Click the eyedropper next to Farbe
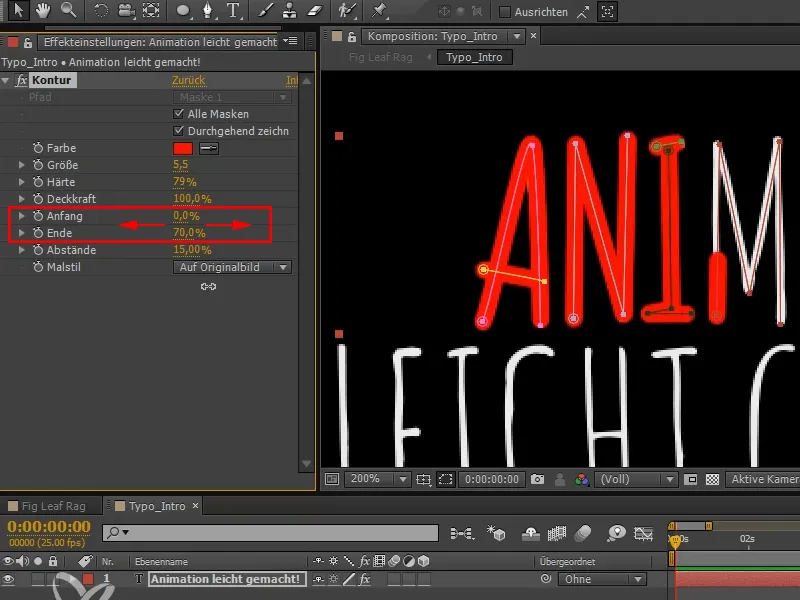This screenshot has width=800, height=600. 209,148
